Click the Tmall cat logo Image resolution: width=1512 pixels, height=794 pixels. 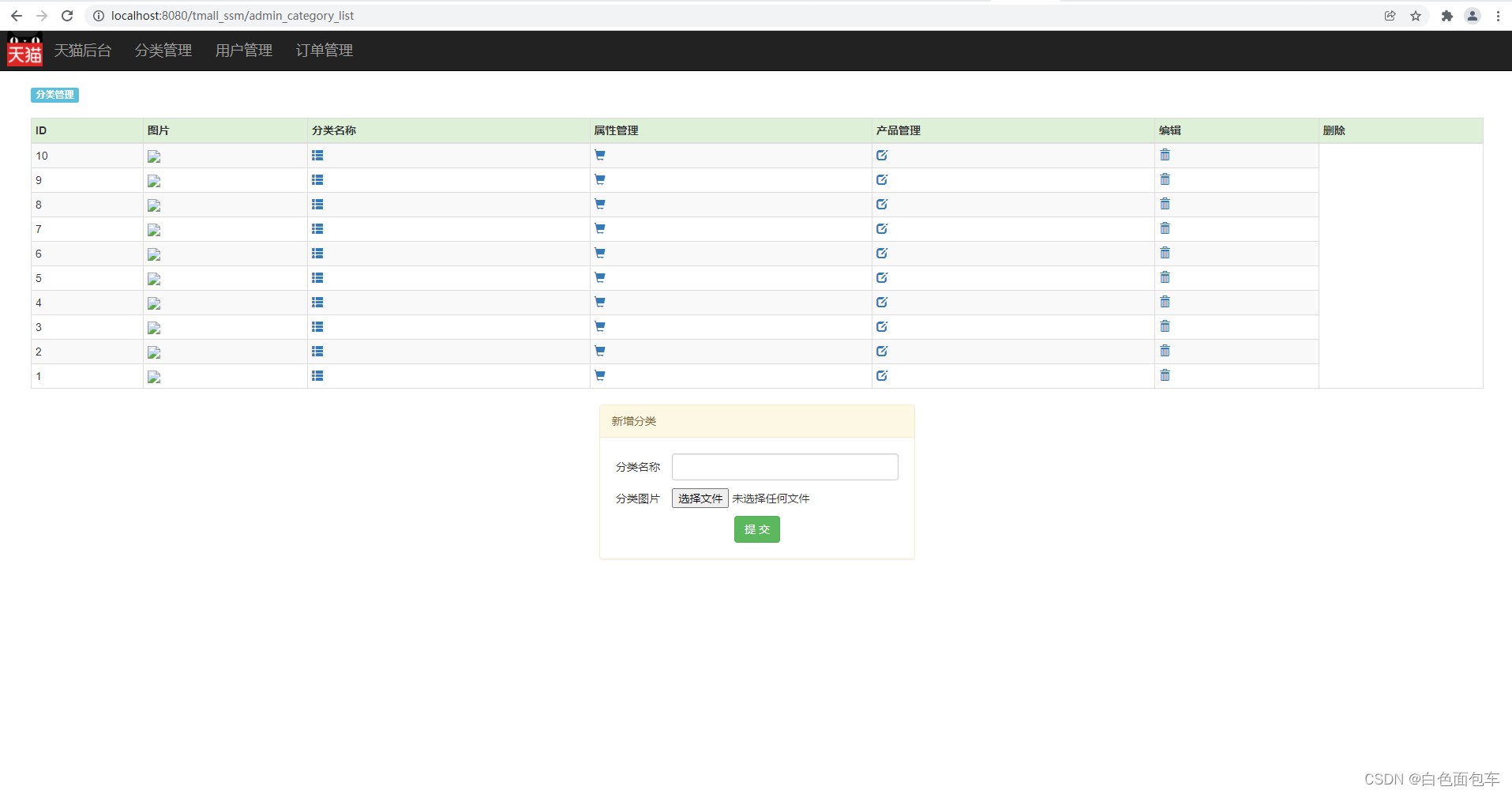[x=24, y=51]
